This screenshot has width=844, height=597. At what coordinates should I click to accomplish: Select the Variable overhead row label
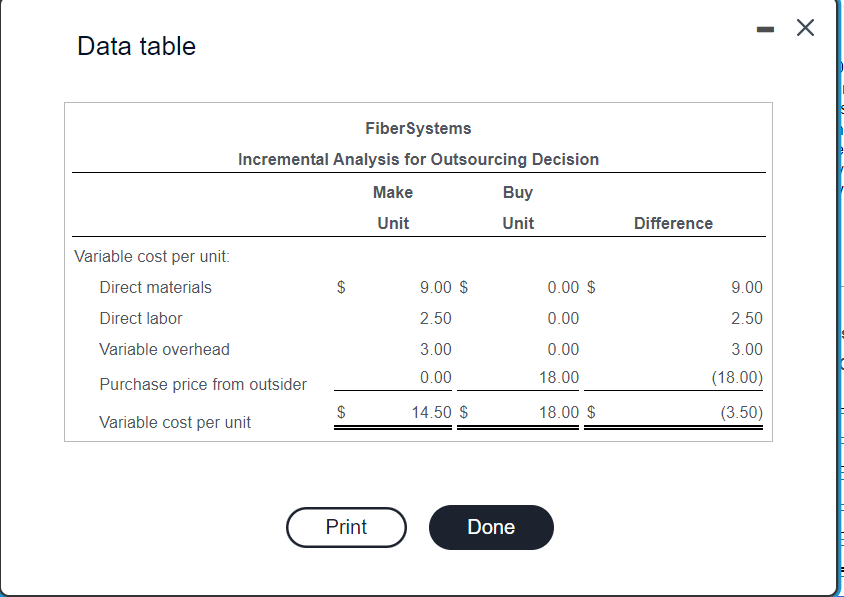163,349
